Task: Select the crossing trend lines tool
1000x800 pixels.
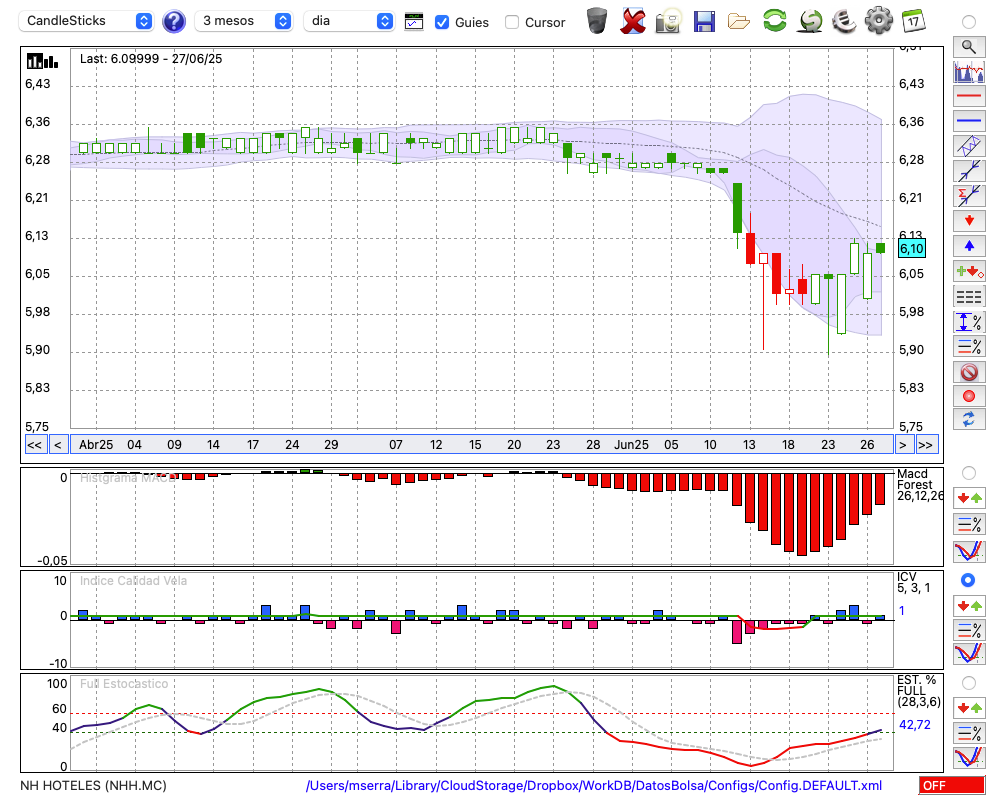Action: pyautogui.click(x=969, y=171)
